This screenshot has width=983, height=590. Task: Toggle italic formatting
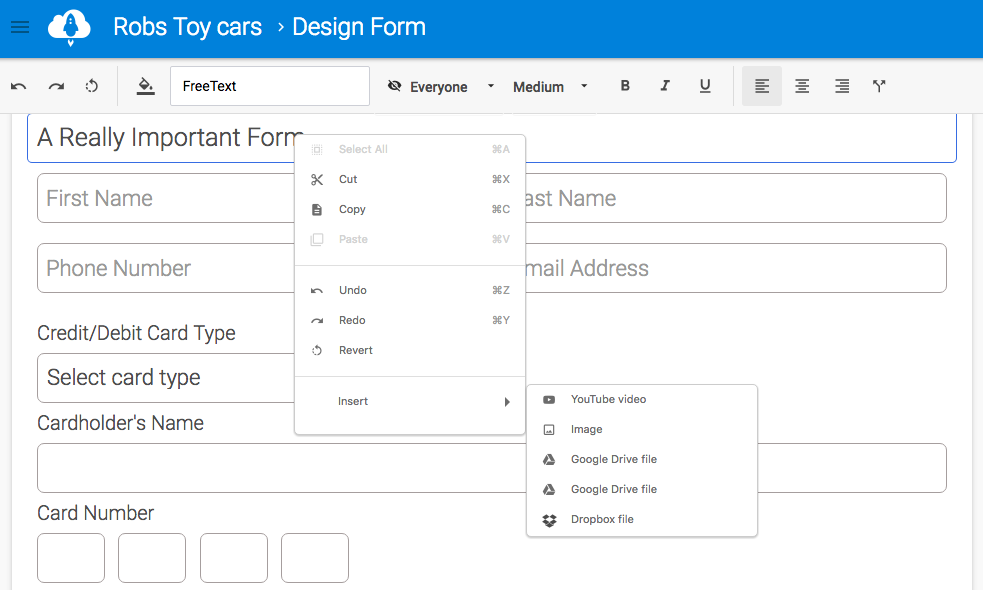point(665,87)
